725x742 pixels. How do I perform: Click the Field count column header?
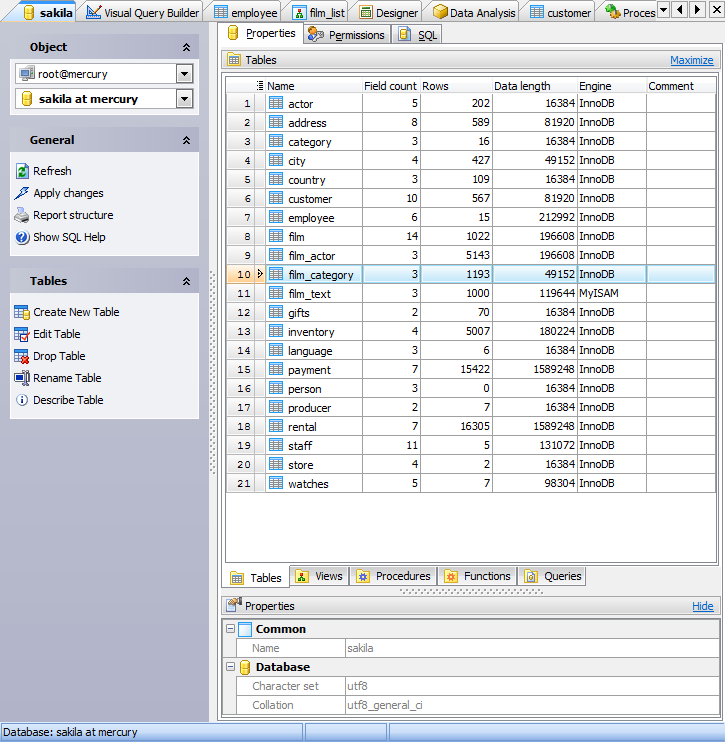391,86
